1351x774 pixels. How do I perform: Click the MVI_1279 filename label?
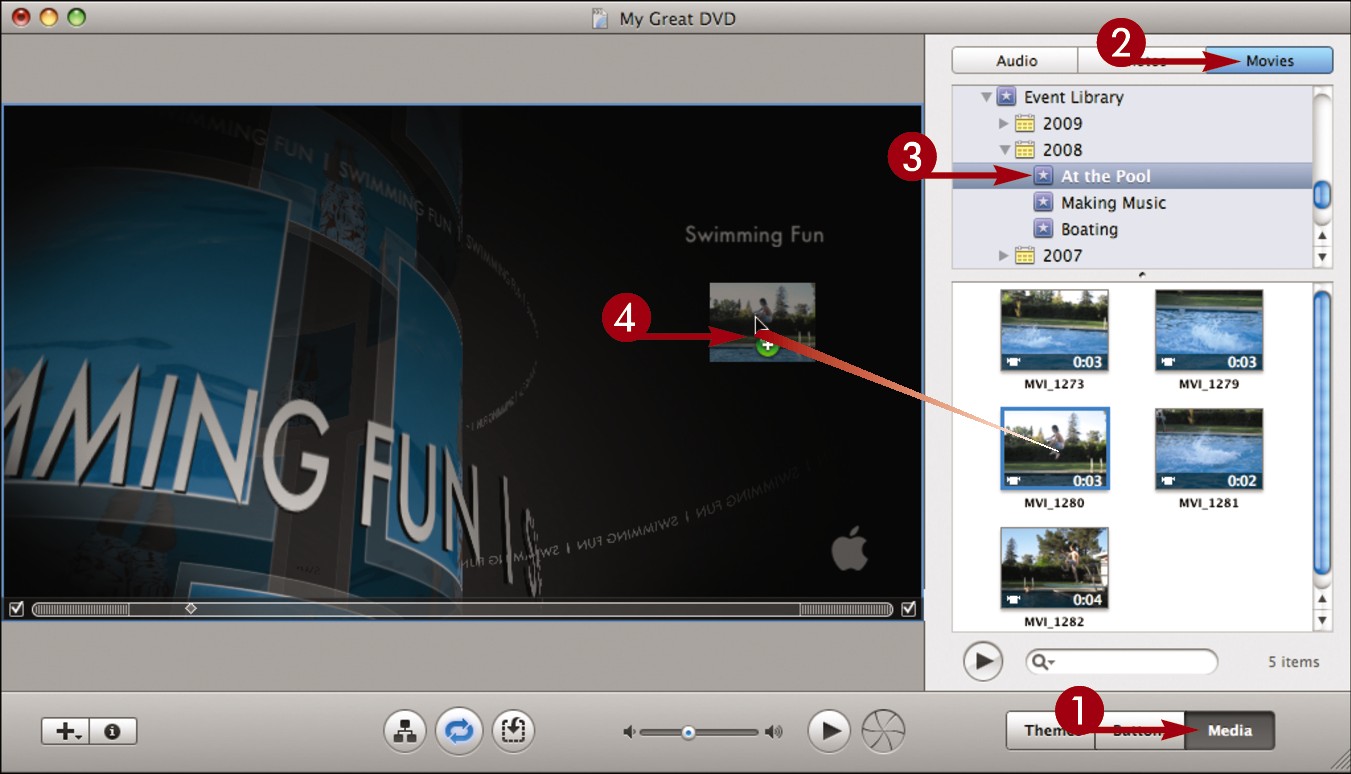coord(1208,384)
